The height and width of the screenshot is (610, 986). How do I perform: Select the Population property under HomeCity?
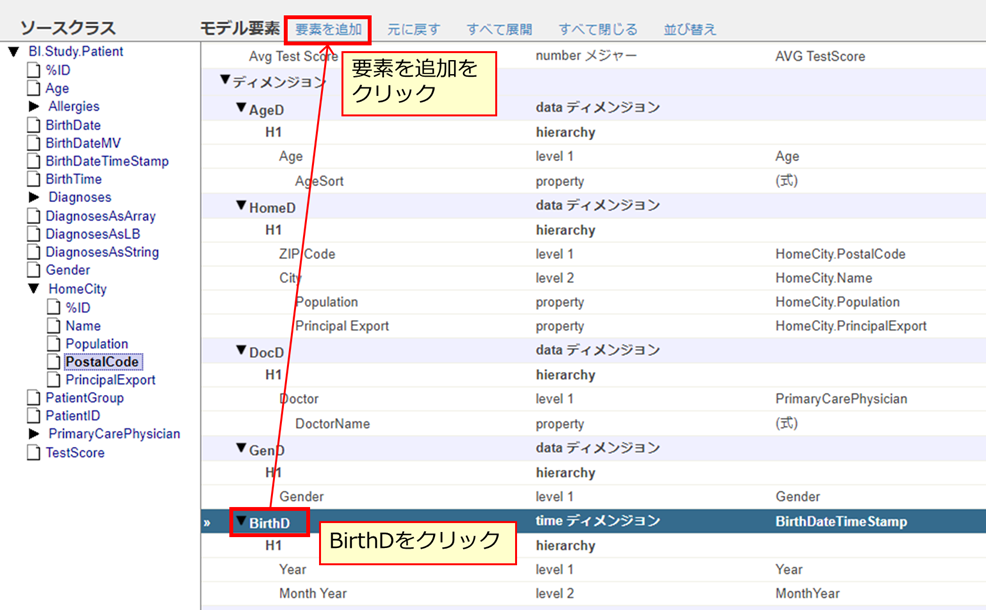pos(96,344)
